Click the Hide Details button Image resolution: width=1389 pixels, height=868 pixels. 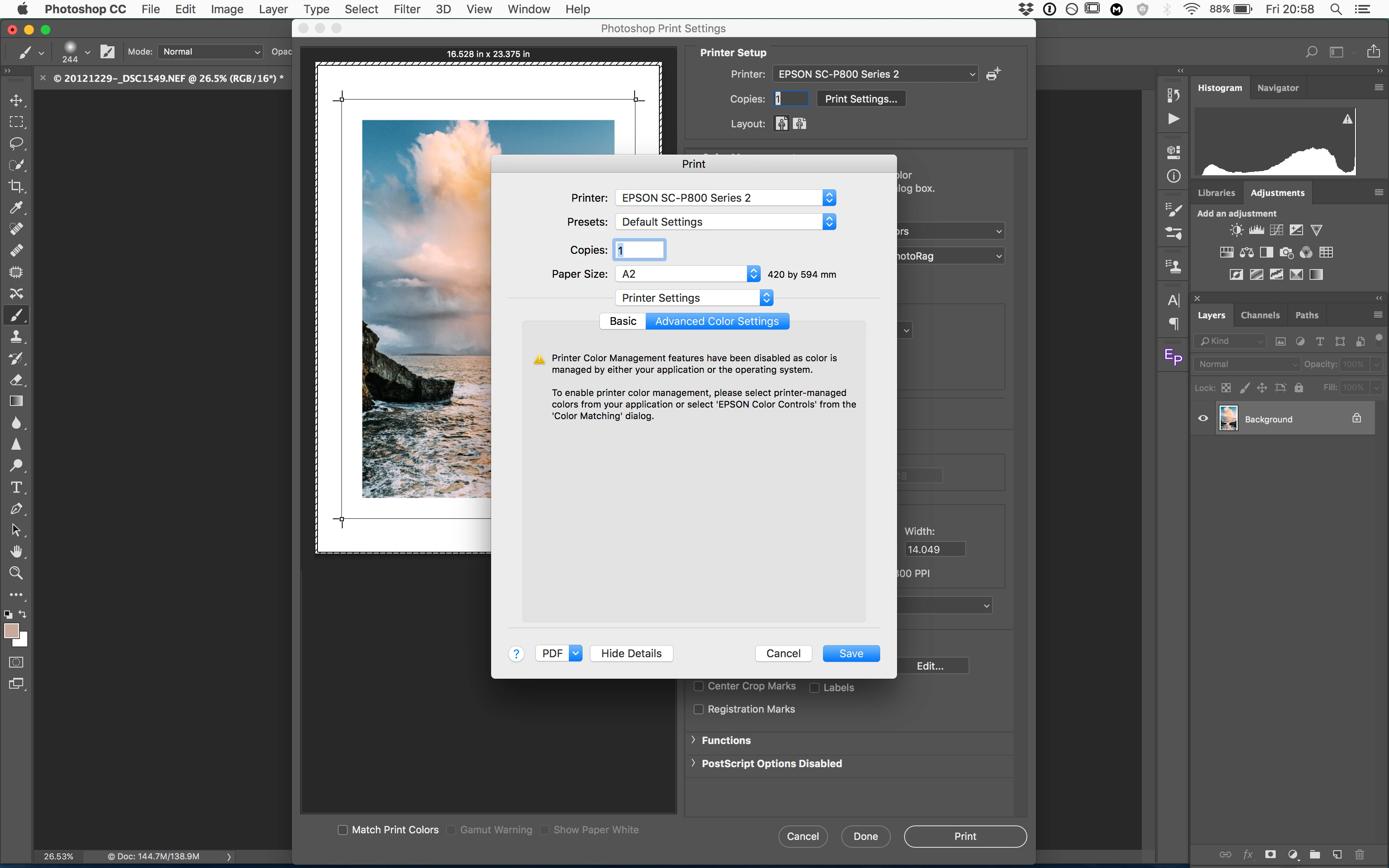631,653
